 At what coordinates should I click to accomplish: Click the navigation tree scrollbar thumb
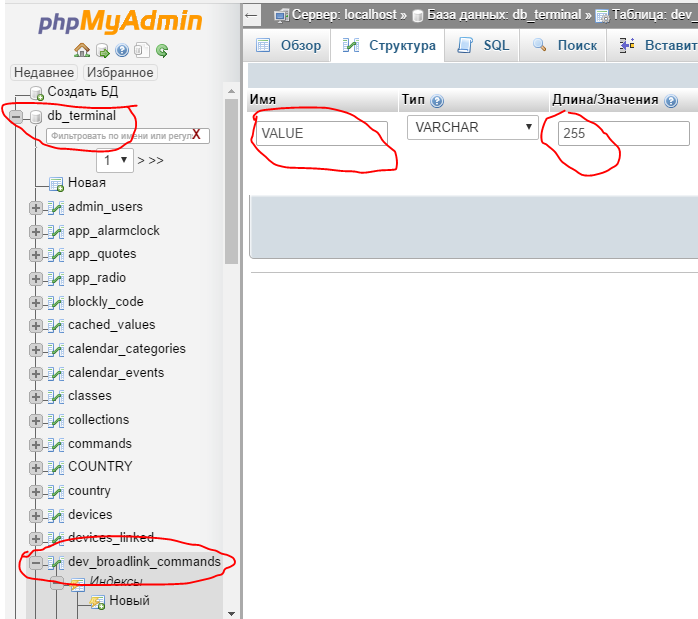(x=231, y=182)
